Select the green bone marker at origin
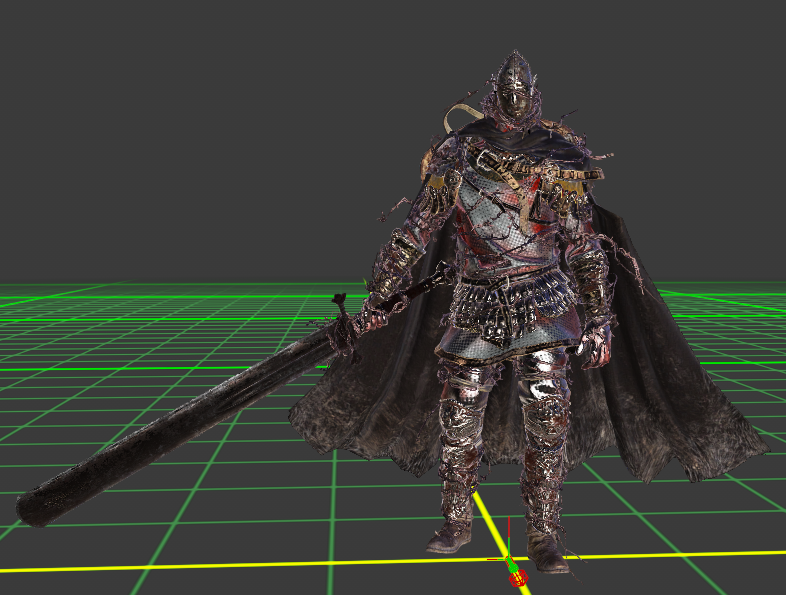786x595 pixels. (x=512, y=564)
